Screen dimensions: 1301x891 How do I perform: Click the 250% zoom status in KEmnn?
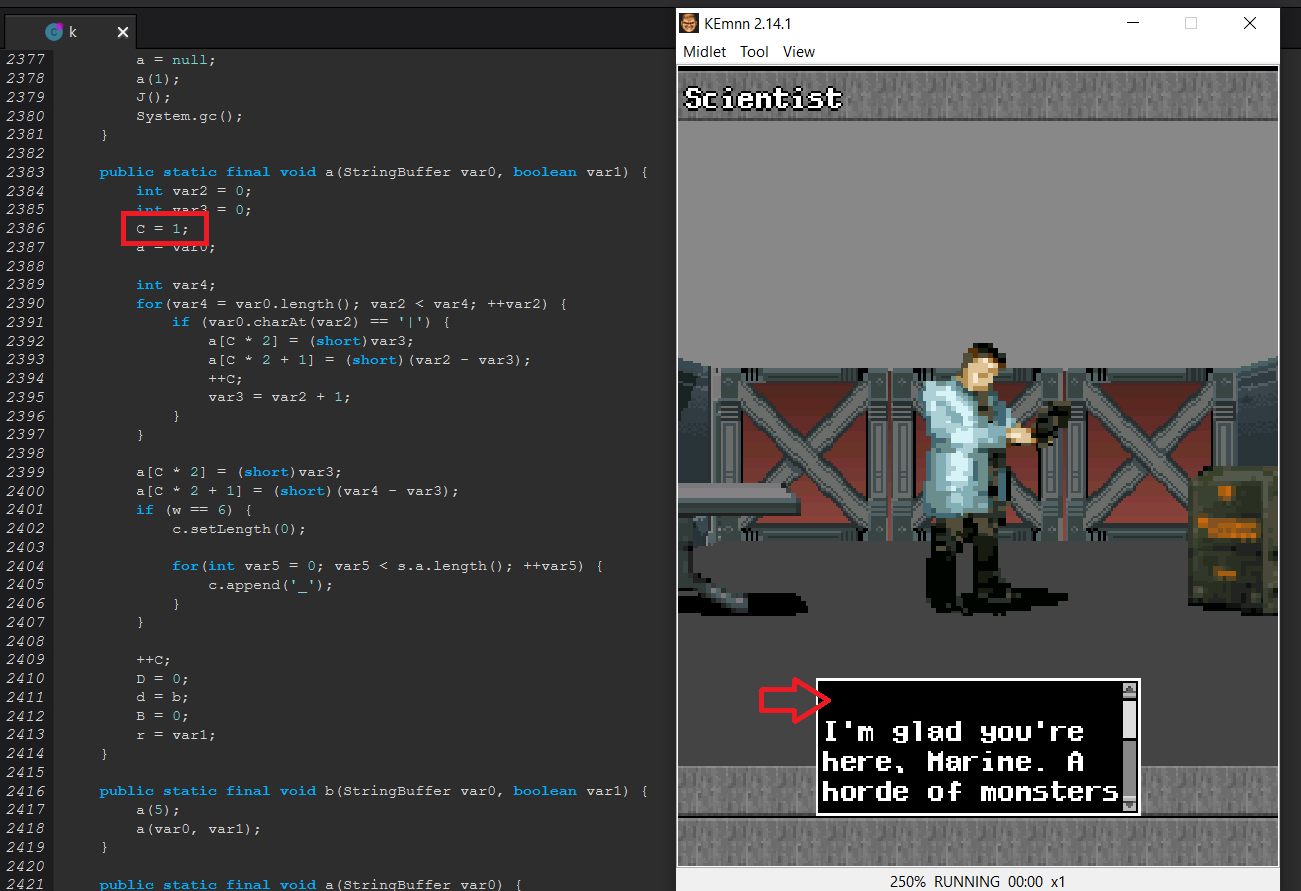[908, 882]
